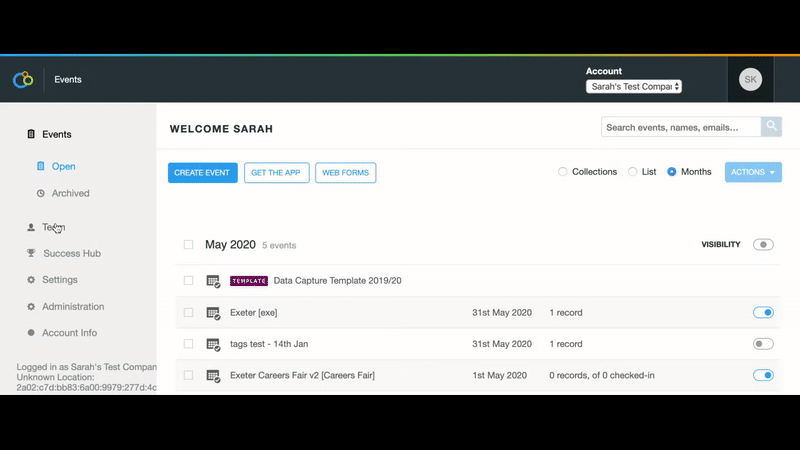The height and width of the screenshot is (450, 800).
Task: Tick the May 2020 group checkbox
Action: [188, 244]
